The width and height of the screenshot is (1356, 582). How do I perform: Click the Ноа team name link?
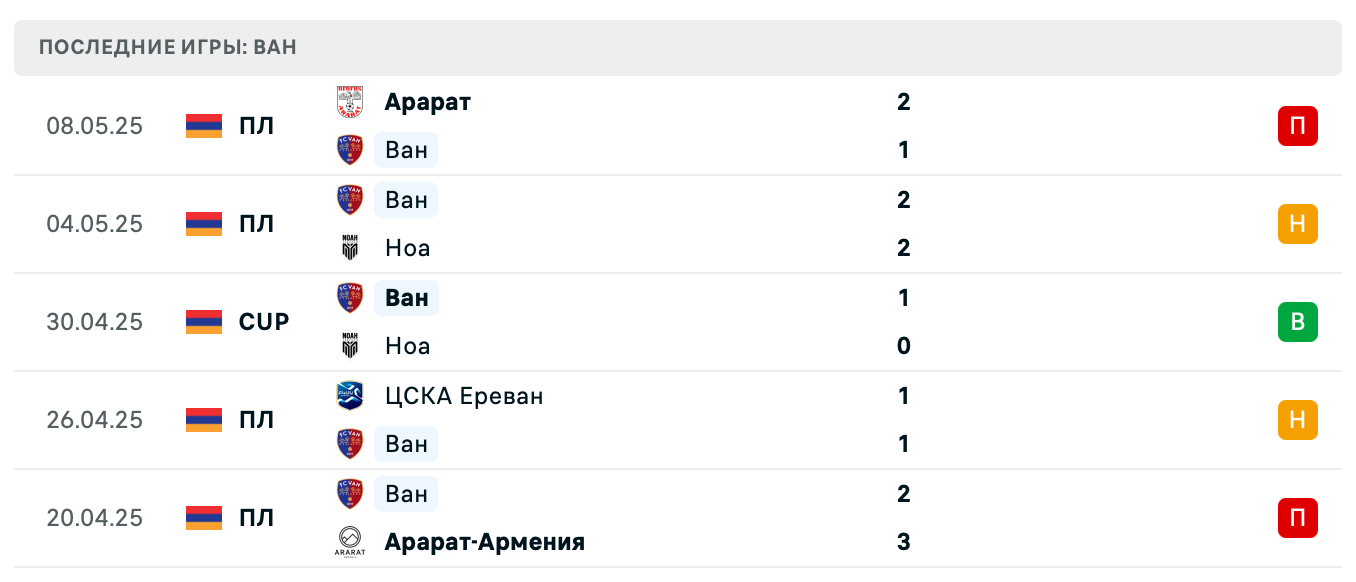[407, 247]
